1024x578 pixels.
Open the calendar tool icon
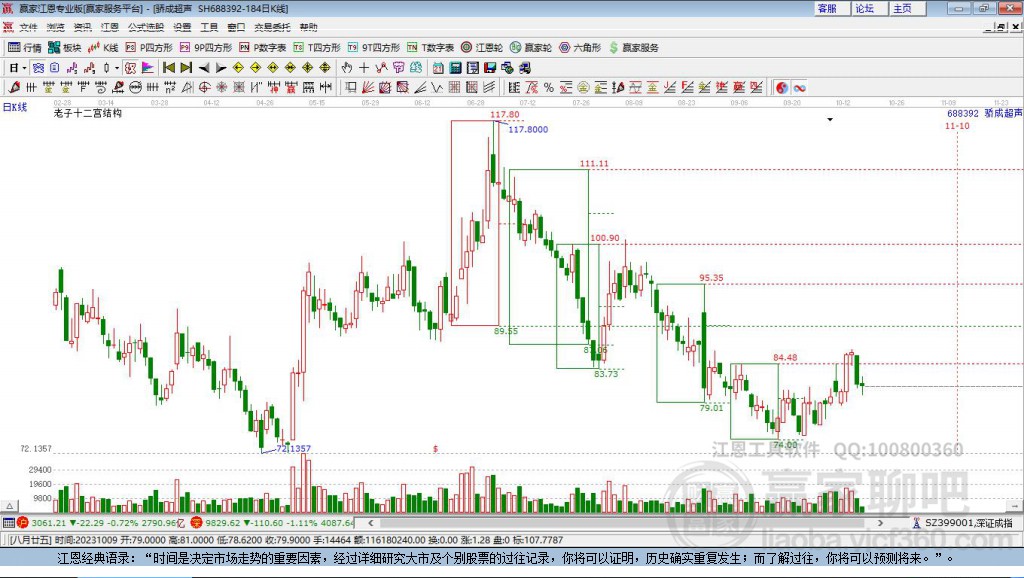click(x=438, y=68)
